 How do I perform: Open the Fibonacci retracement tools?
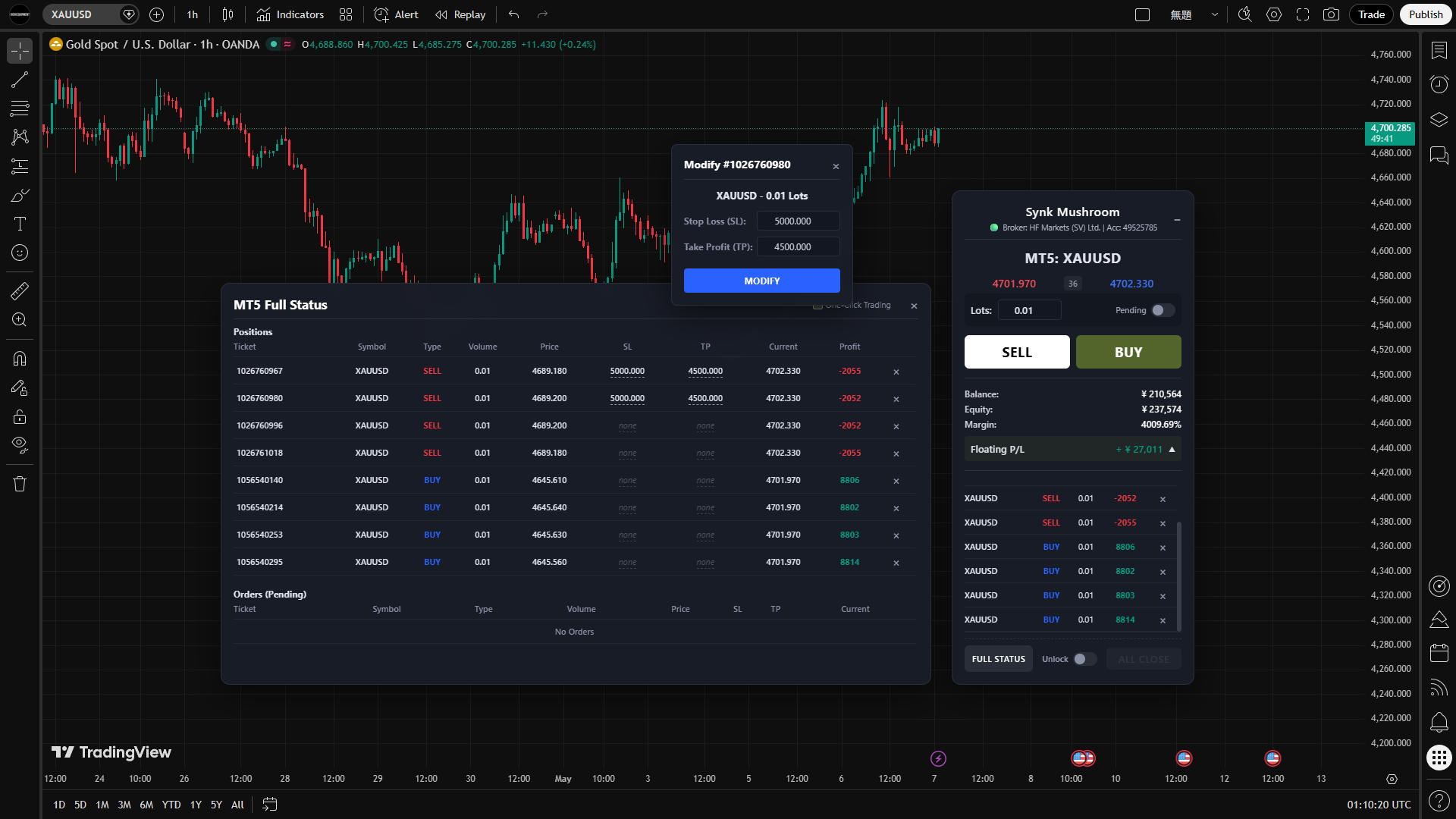pos(20,108)
